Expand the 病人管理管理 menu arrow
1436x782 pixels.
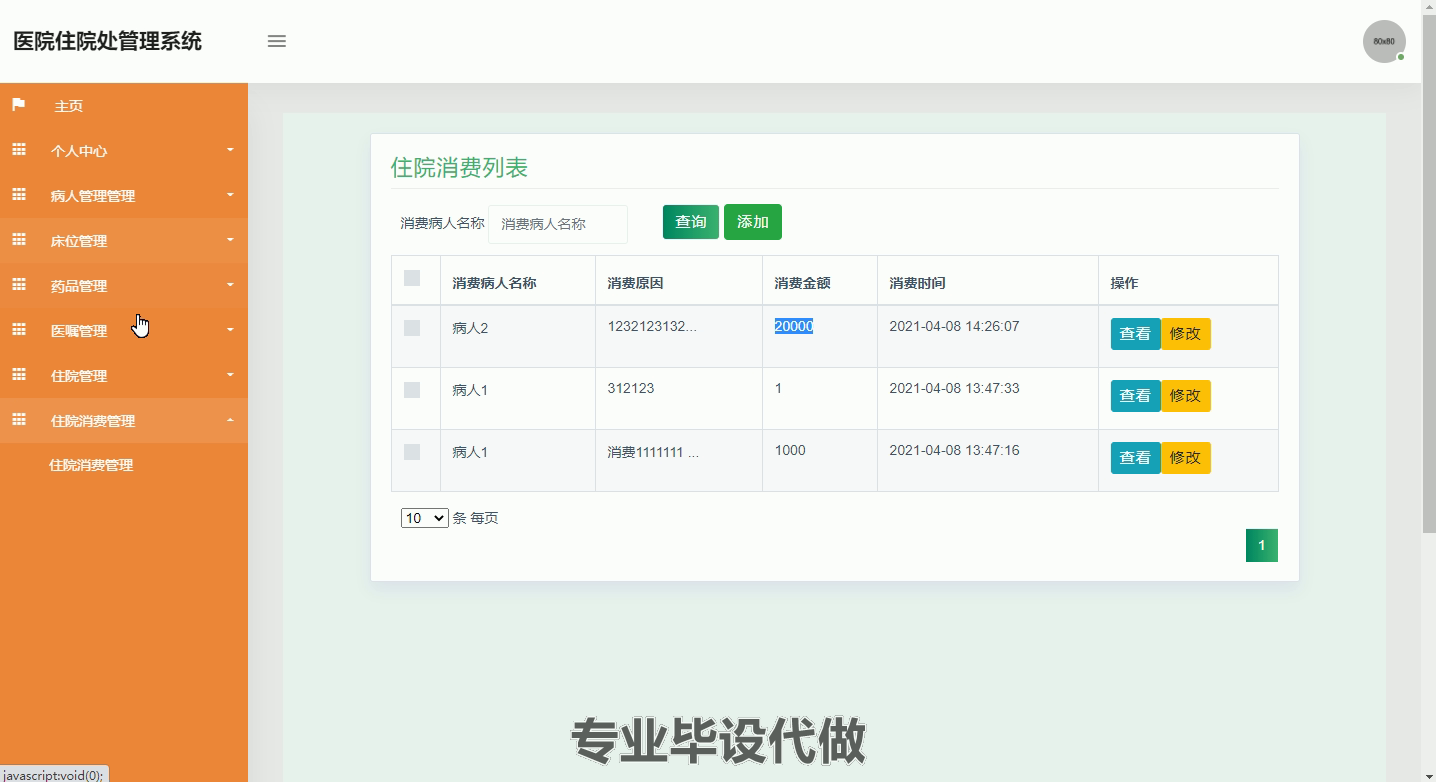[x=230, y=195]
